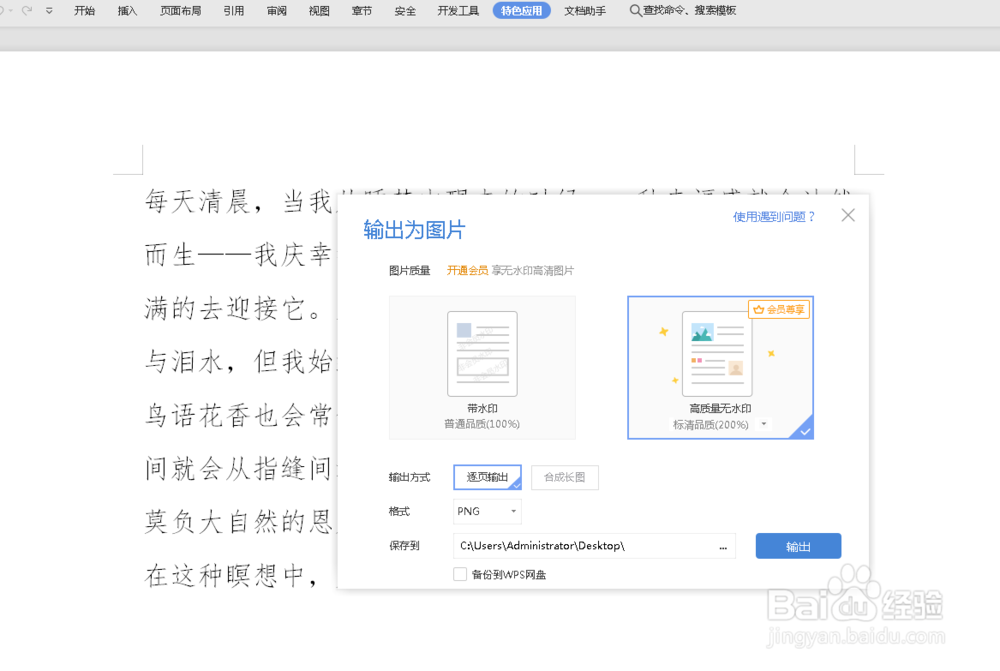Viewport: 1000px width, 671px height.
Task: Open the 页面布局 ribbon tab
Action: [180, 10]
